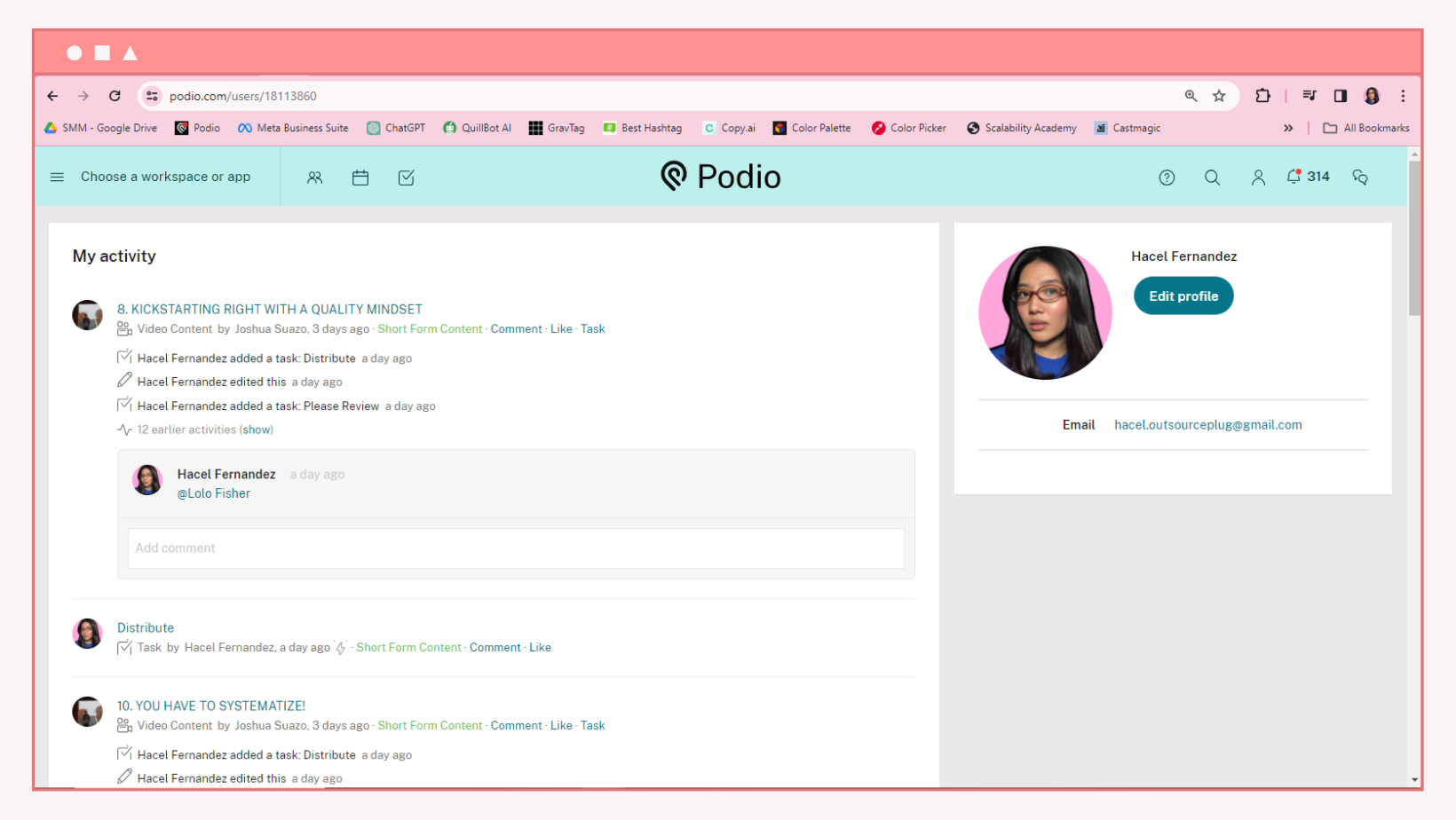Screen dimensions: 1456x820
Task: Open Chrome three-dot menu
Action: [x=1404, y=96]
